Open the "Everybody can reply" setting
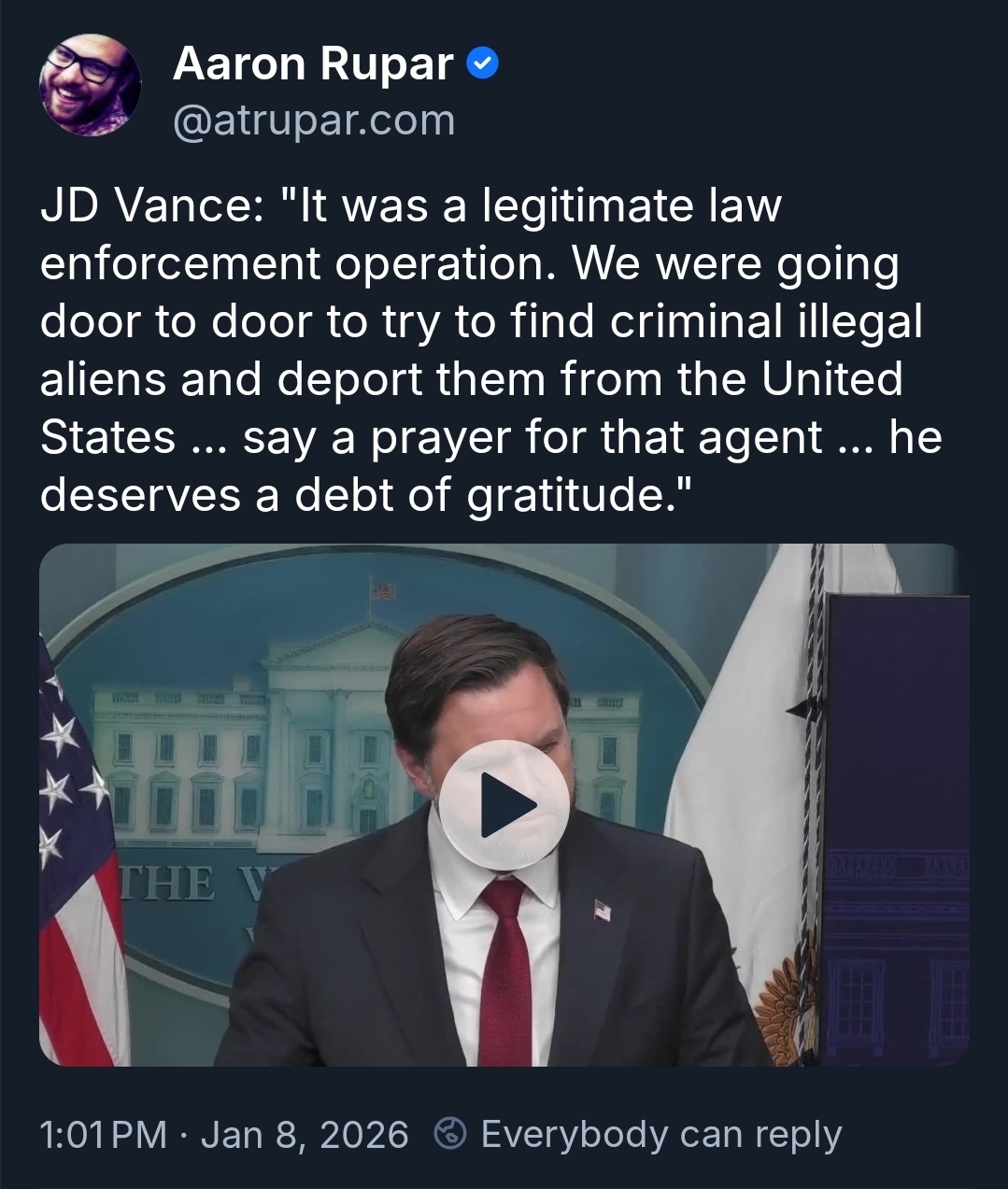The width and height of the screenshot is (1008, 1189). (x=660, y=1134)
